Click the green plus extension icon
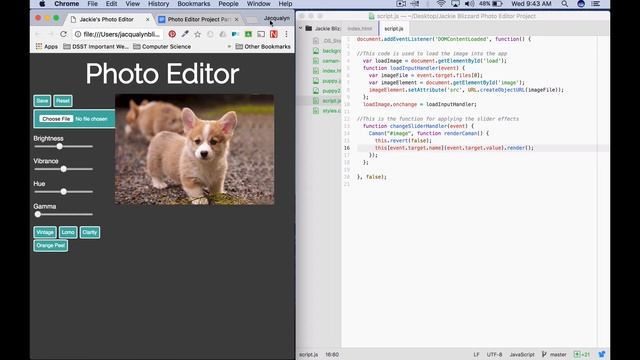 tap(248, 34)
